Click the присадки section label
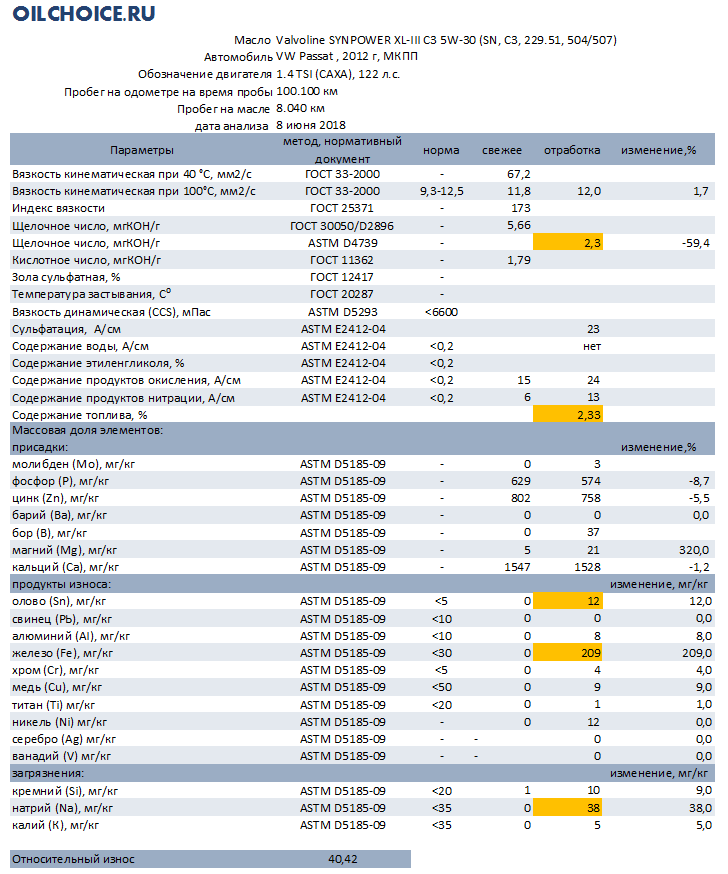This screenshot has width=728, height=874. (x=40, y=447)
